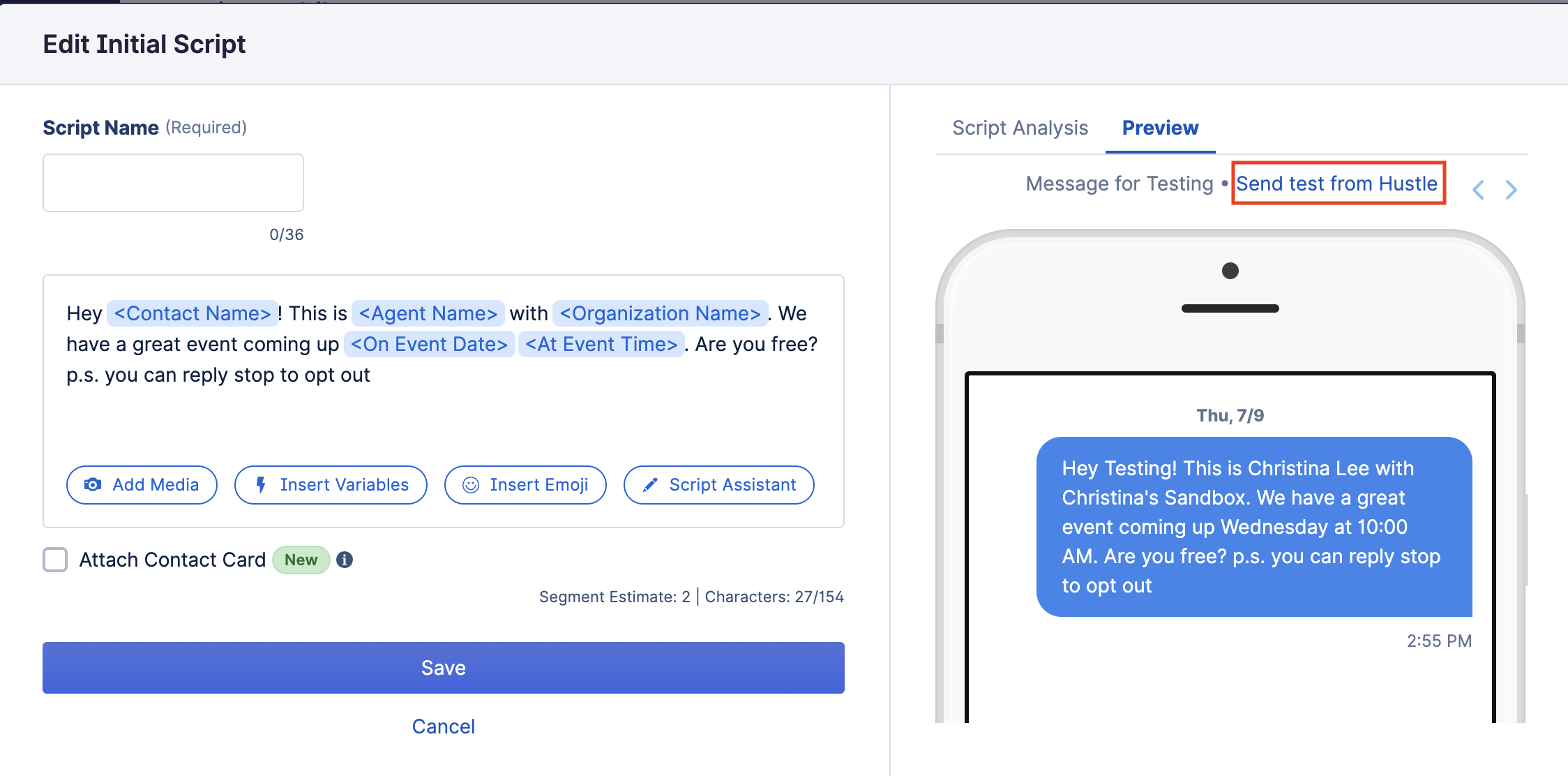Select the <At Event Time> variable chip
Image resolution: width=1568 pixels, height=776 pixels.
[x=601, y=344]
